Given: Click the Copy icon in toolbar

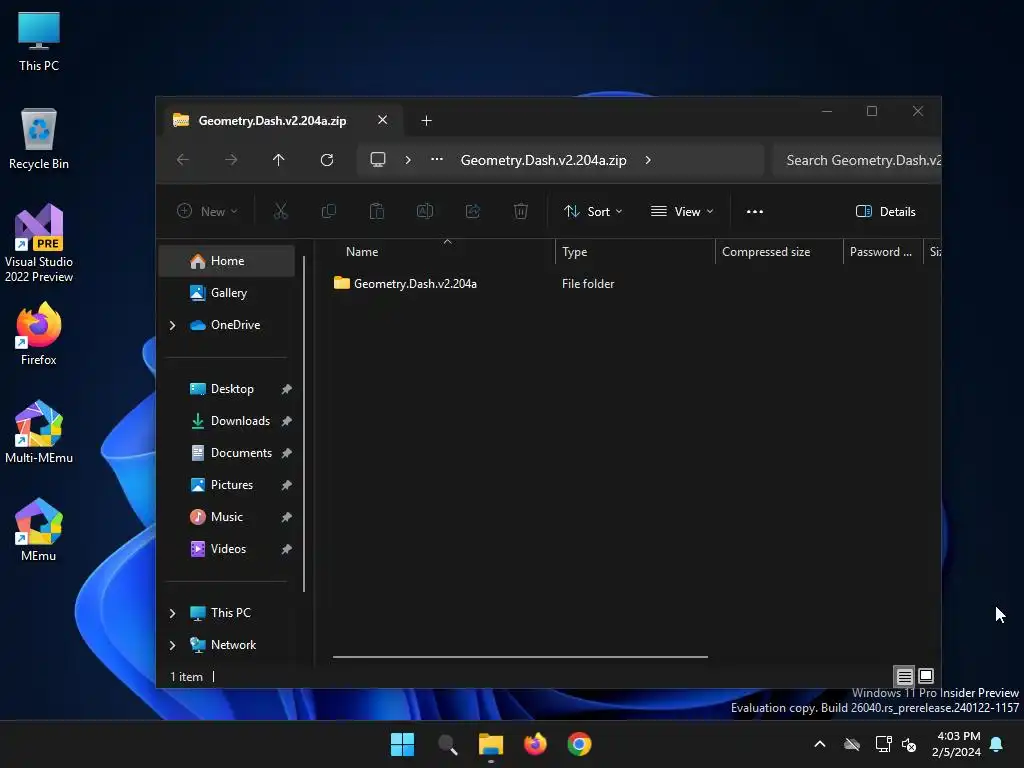Looking at the screenshot, I should tap(328, 211).
